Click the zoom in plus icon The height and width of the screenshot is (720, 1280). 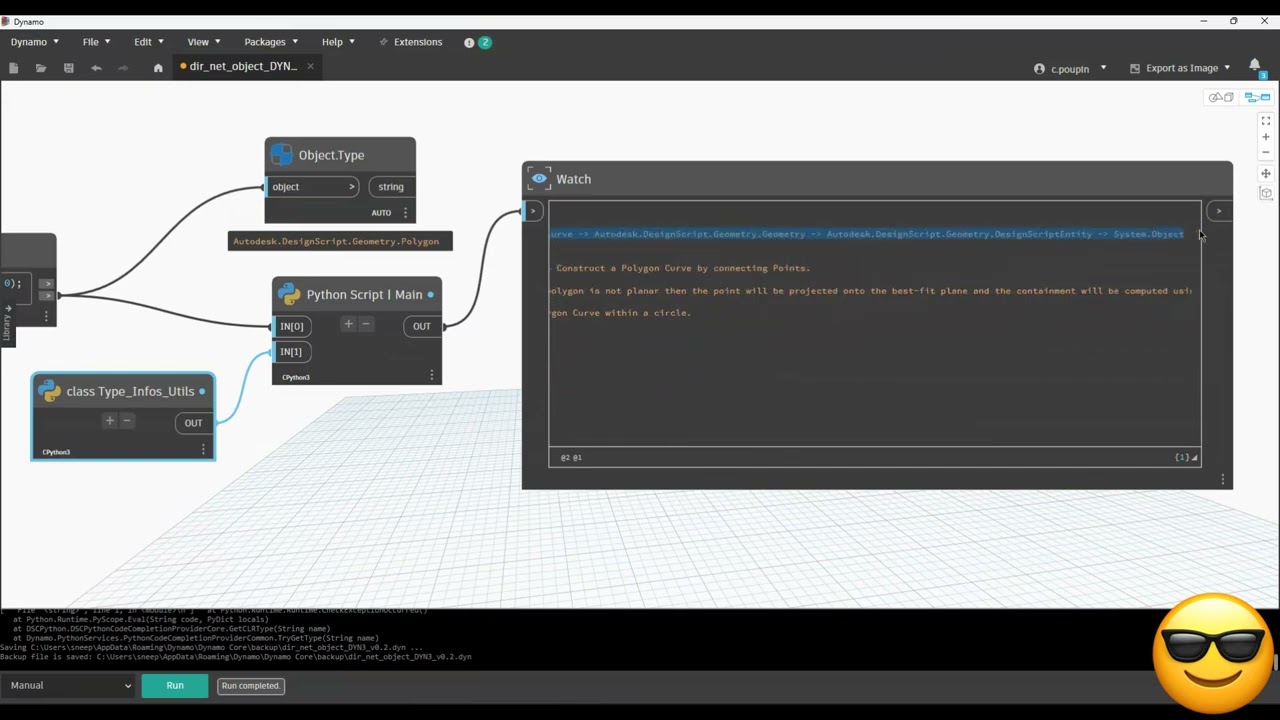(1266, 137)
